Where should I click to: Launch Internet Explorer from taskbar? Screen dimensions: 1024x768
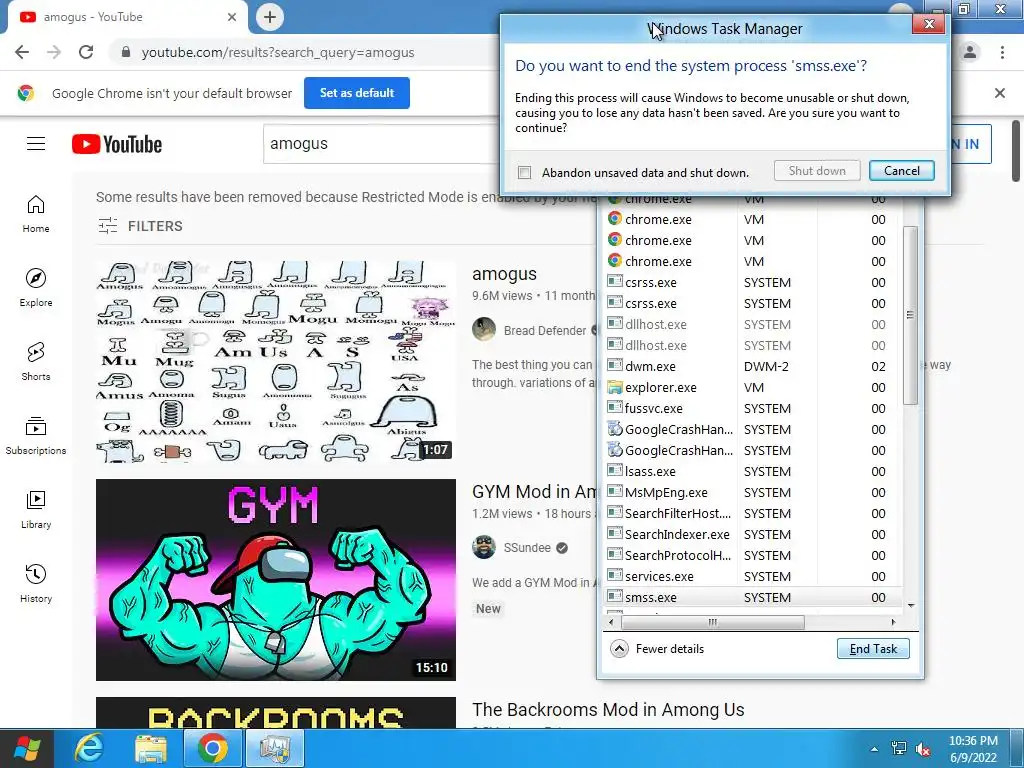pyautogui.click(x=89, y=748)
